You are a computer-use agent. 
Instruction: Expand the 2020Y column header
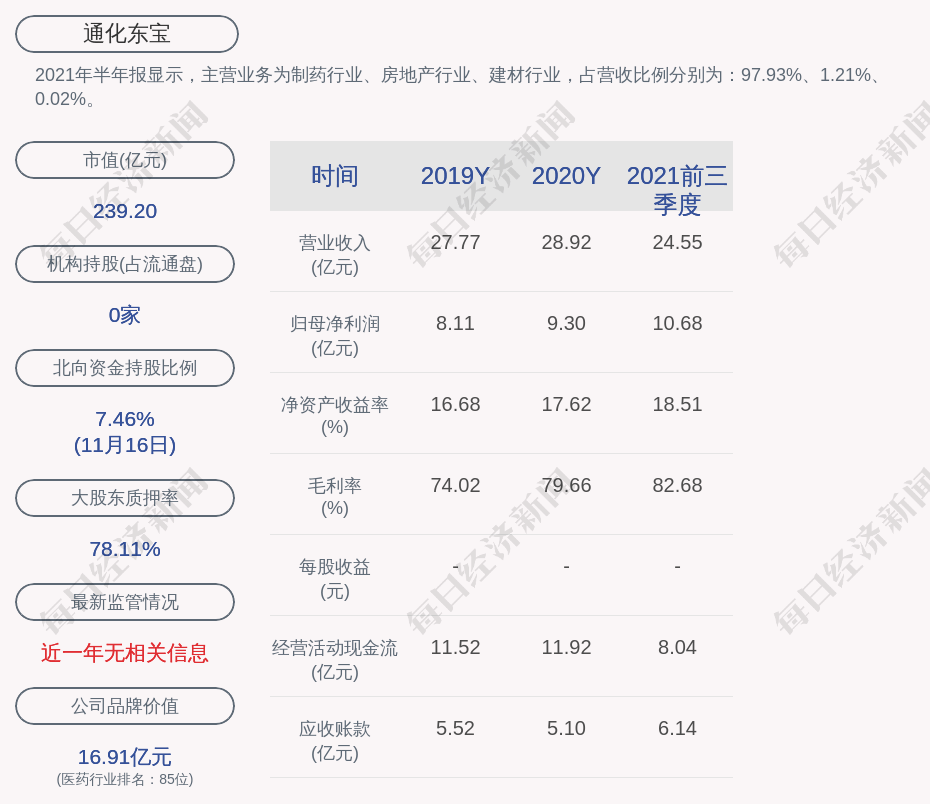[566, 176]
